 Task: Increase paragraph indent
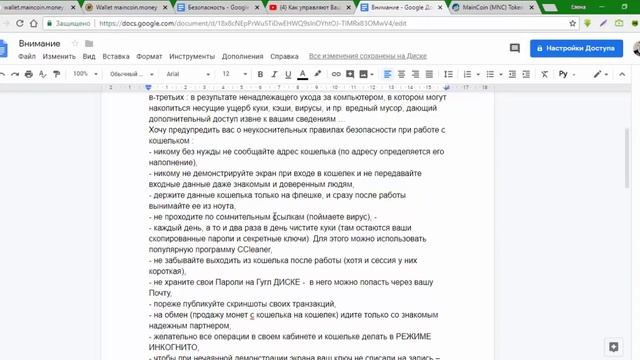526,74
